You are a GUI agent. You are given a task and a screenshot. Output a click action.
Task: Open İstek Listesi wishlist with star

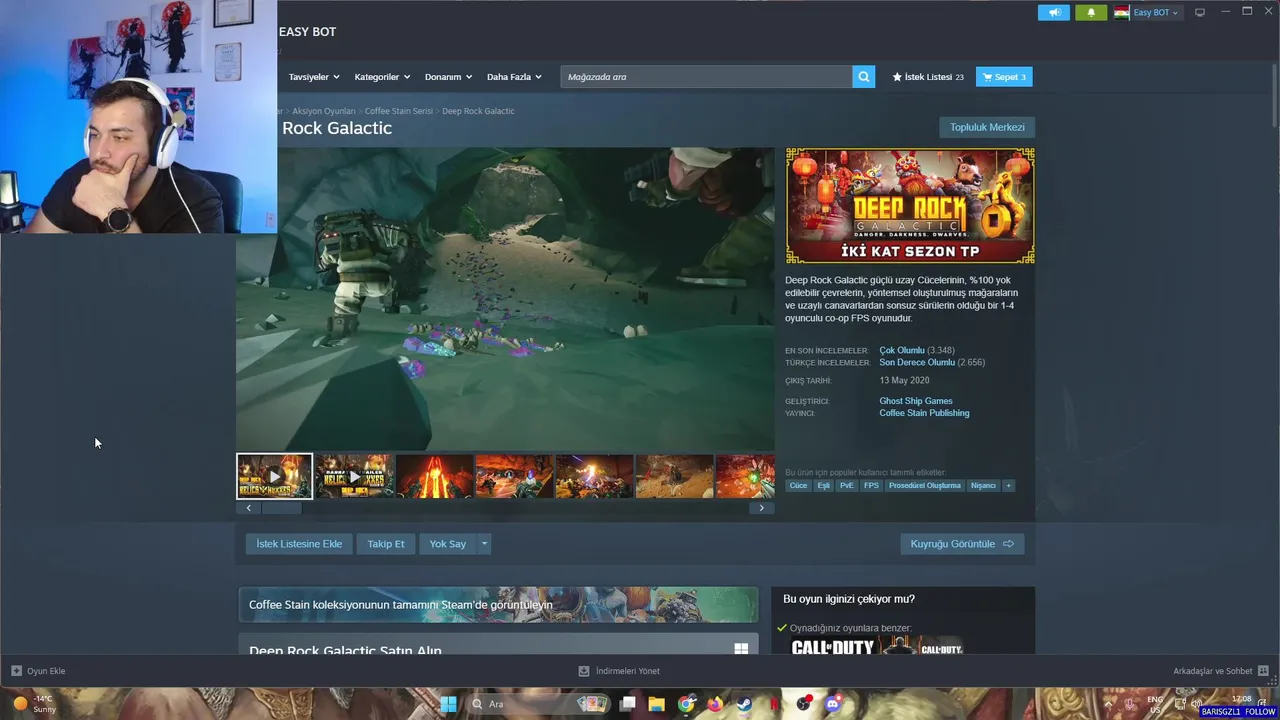(x=928, y=77)
